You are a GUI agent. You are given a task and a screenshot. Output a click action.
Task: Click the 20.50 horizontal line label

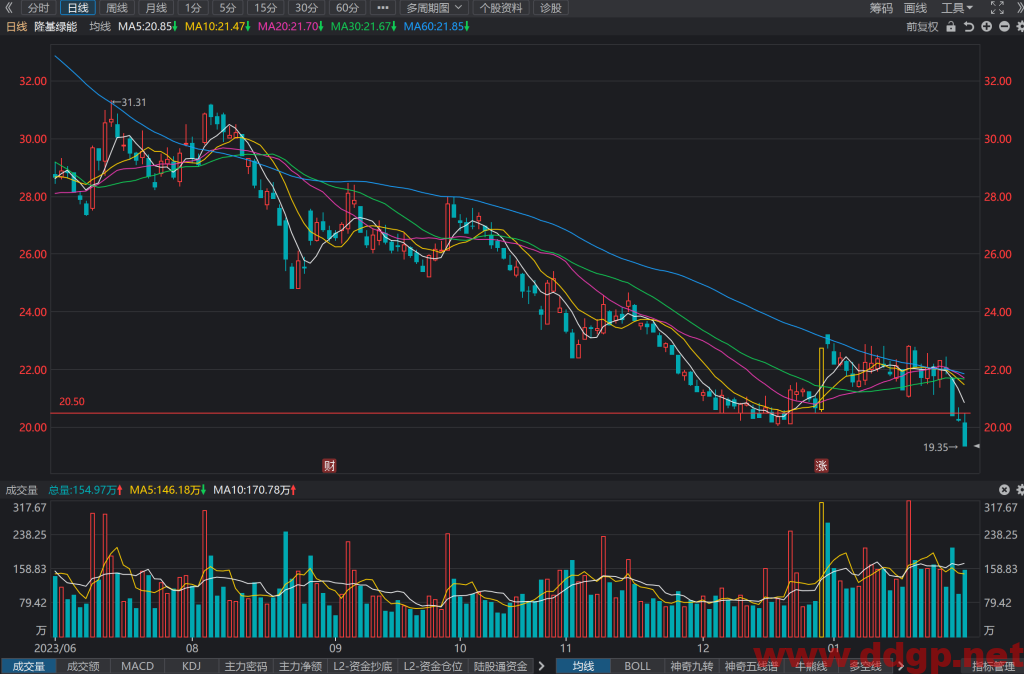pyautogui.click(x=72, y=402)
